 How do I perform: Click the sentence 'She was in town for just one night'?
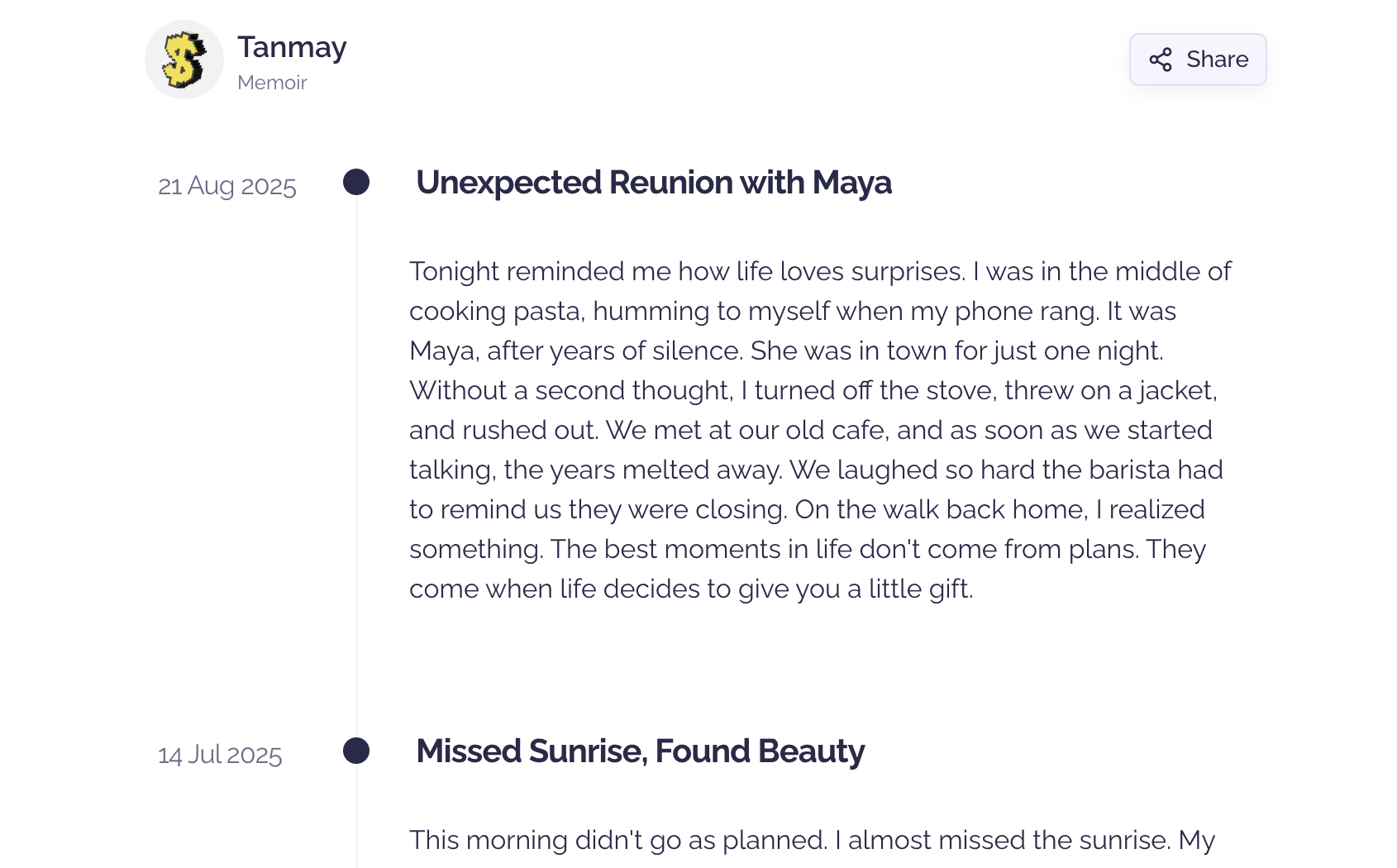point(956,351)
